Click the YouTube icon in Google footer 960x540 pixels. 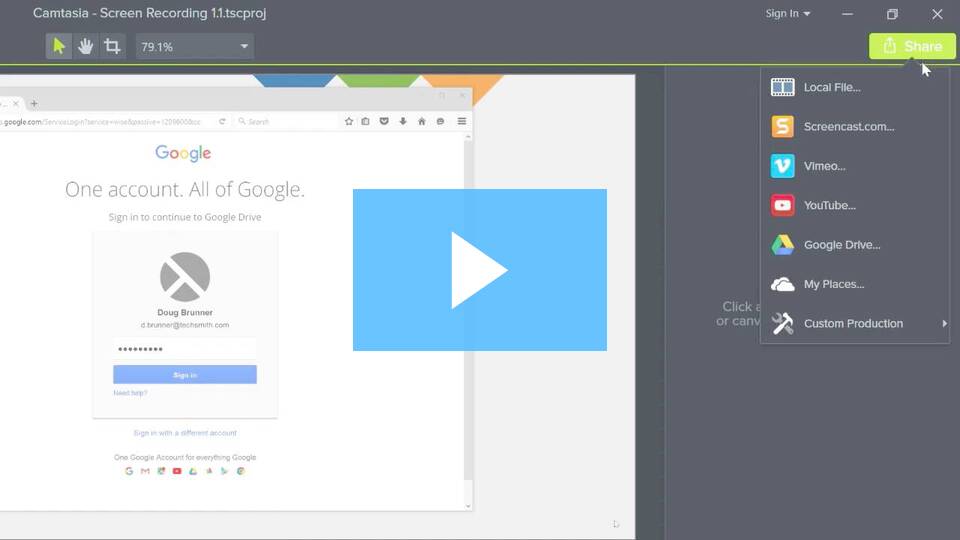point(177,471)
